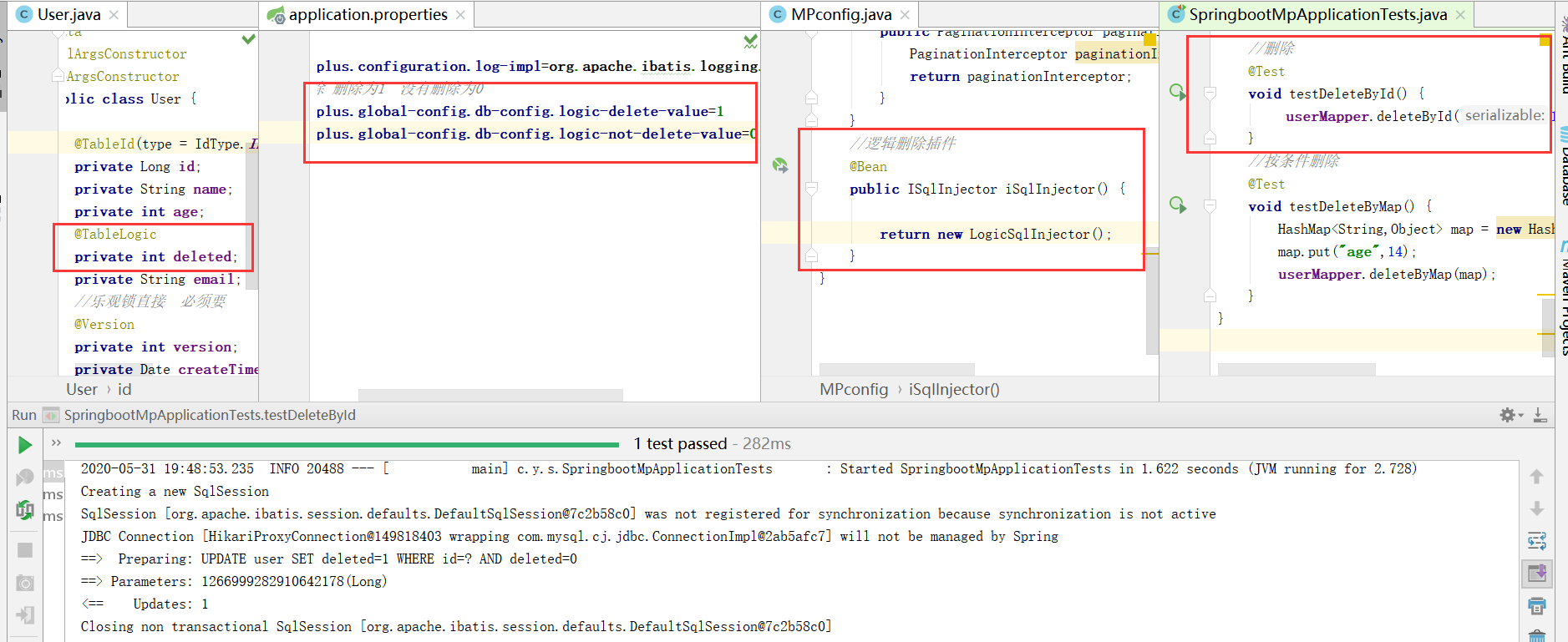Collapse ArgsConstructor annotation fold in User.java
The width and height of the screenshot is (1568, 642).
[58, 76]
